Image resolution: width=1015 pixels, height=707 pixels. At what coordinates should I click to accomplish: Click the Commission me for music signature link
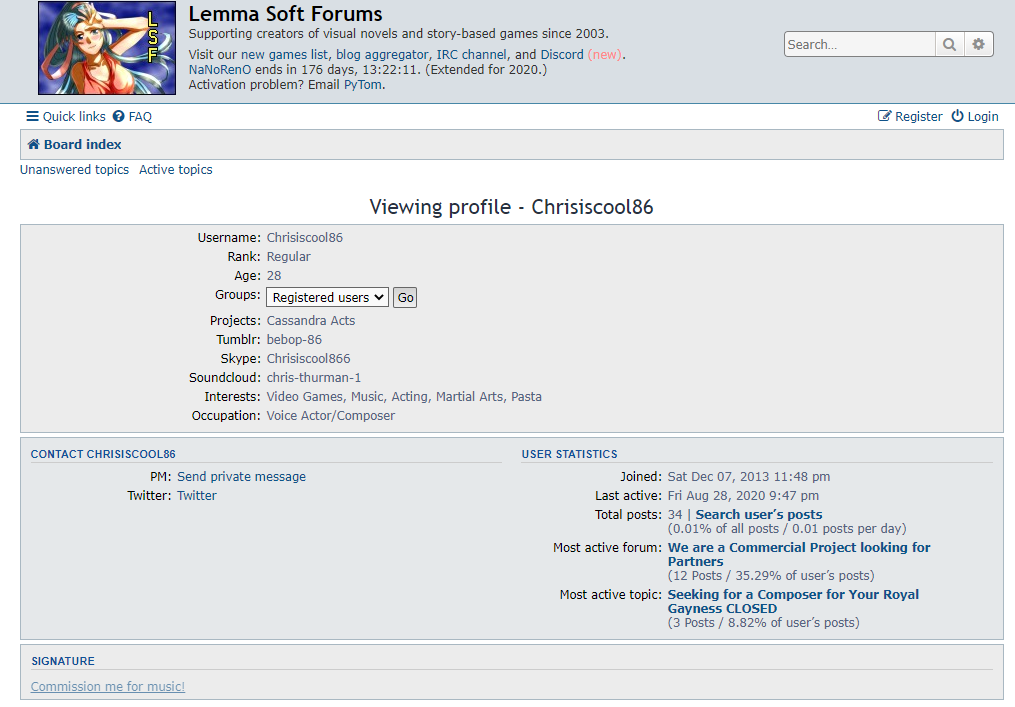107,686
